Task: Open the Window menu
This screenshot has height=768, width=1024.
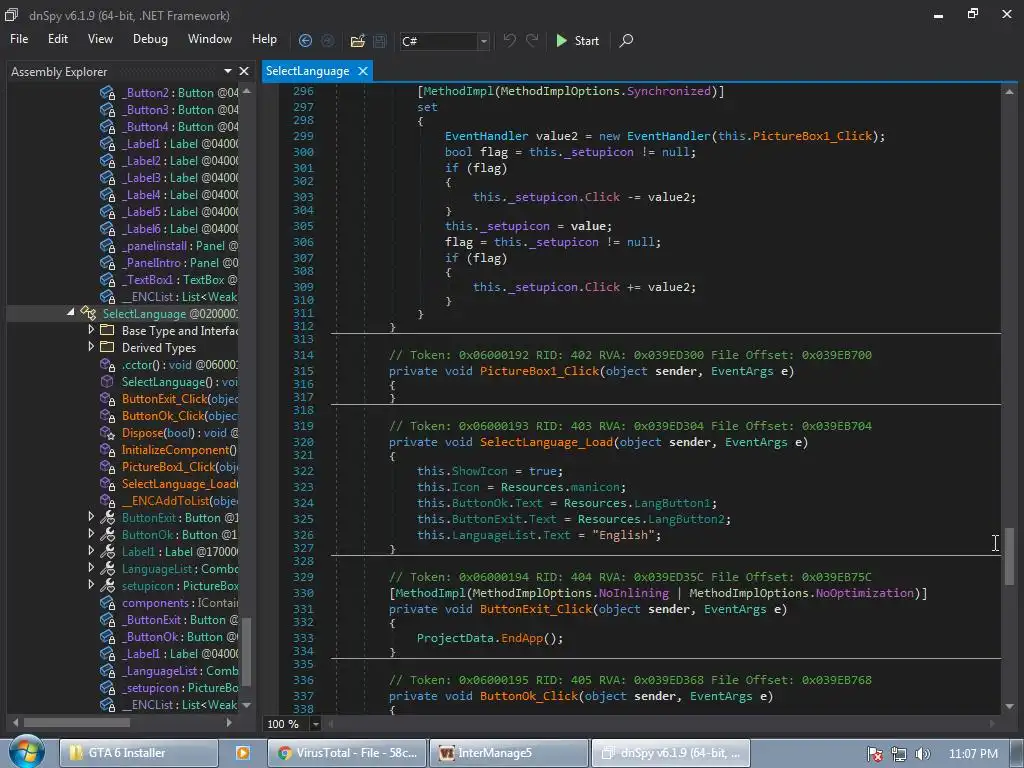Action: click(x=209, y=39)
